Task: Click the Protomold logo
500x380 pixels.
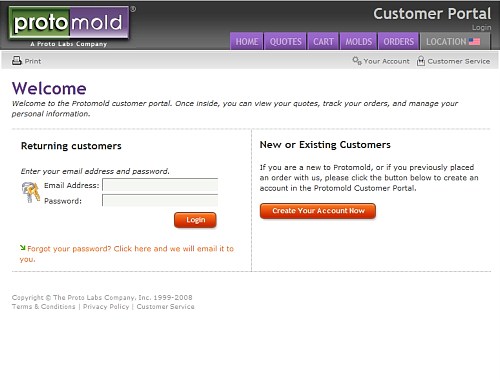Action: click(x=69, y=26)
